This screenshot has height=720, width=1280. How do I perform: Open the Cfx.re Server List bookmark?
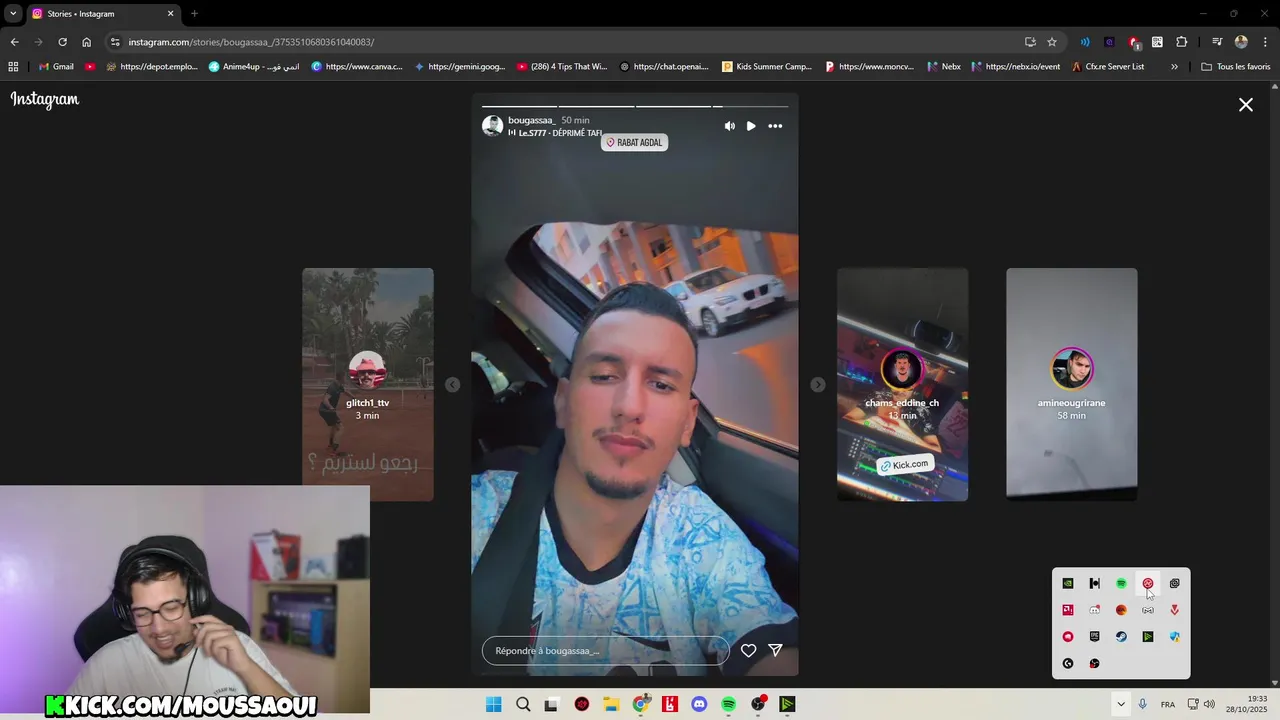click(1108, 67)
